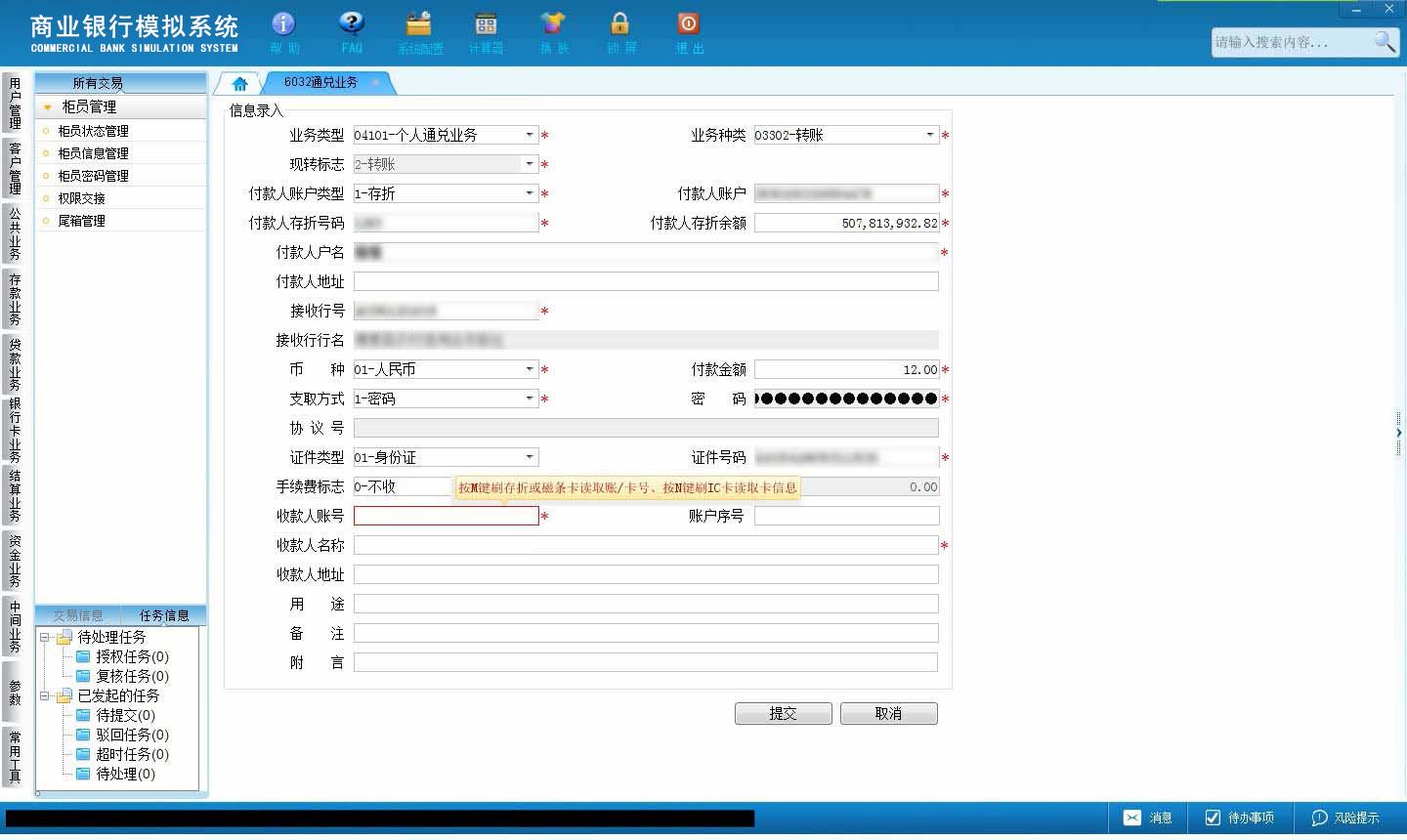Click the 锁屏 lock screen icon

click(x=620, y=32)
